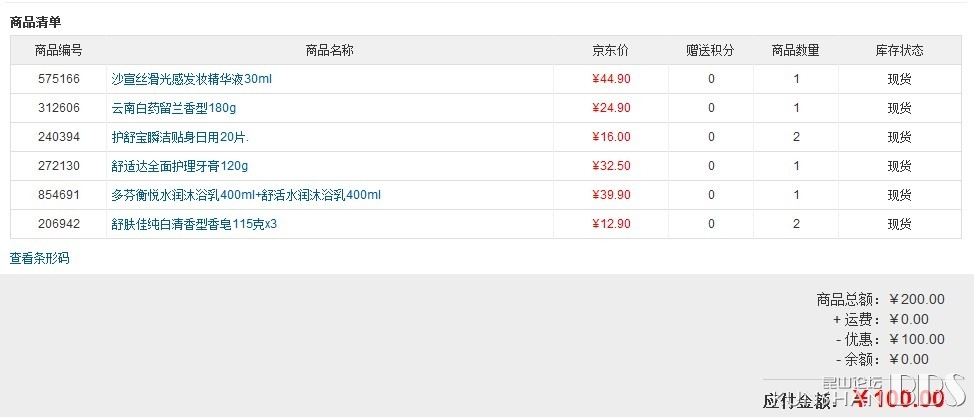The width and height of the screenshot is (974, 417).
Task: Open the 舒适达全面护理牙膏120g product link
Action: 180,166
